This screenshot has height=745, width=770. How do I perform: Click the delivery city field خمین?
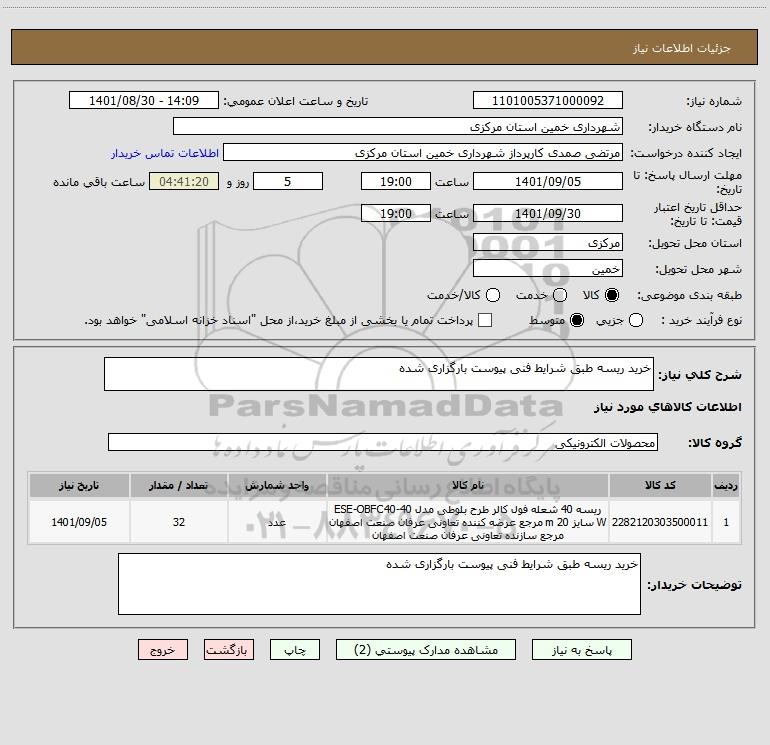click(x=548, y=269)
